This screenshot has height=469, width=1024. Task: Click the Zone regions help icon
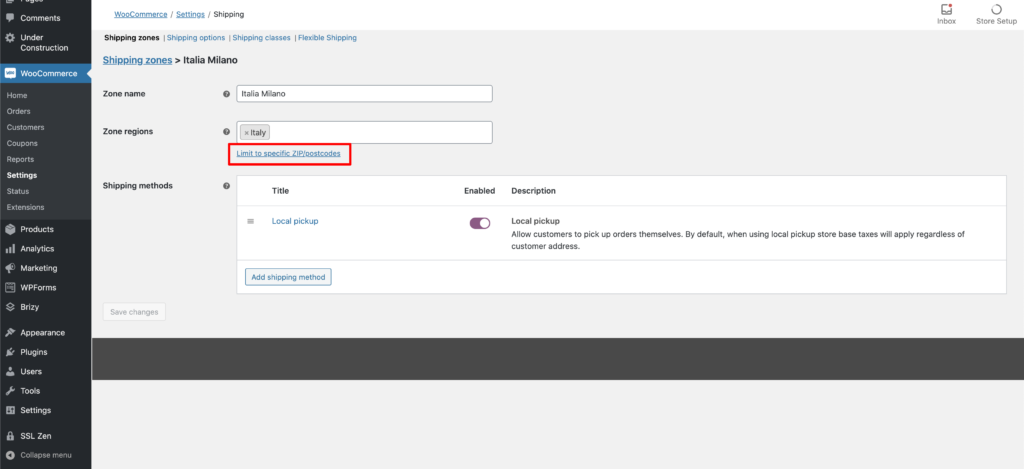(227, 131)
